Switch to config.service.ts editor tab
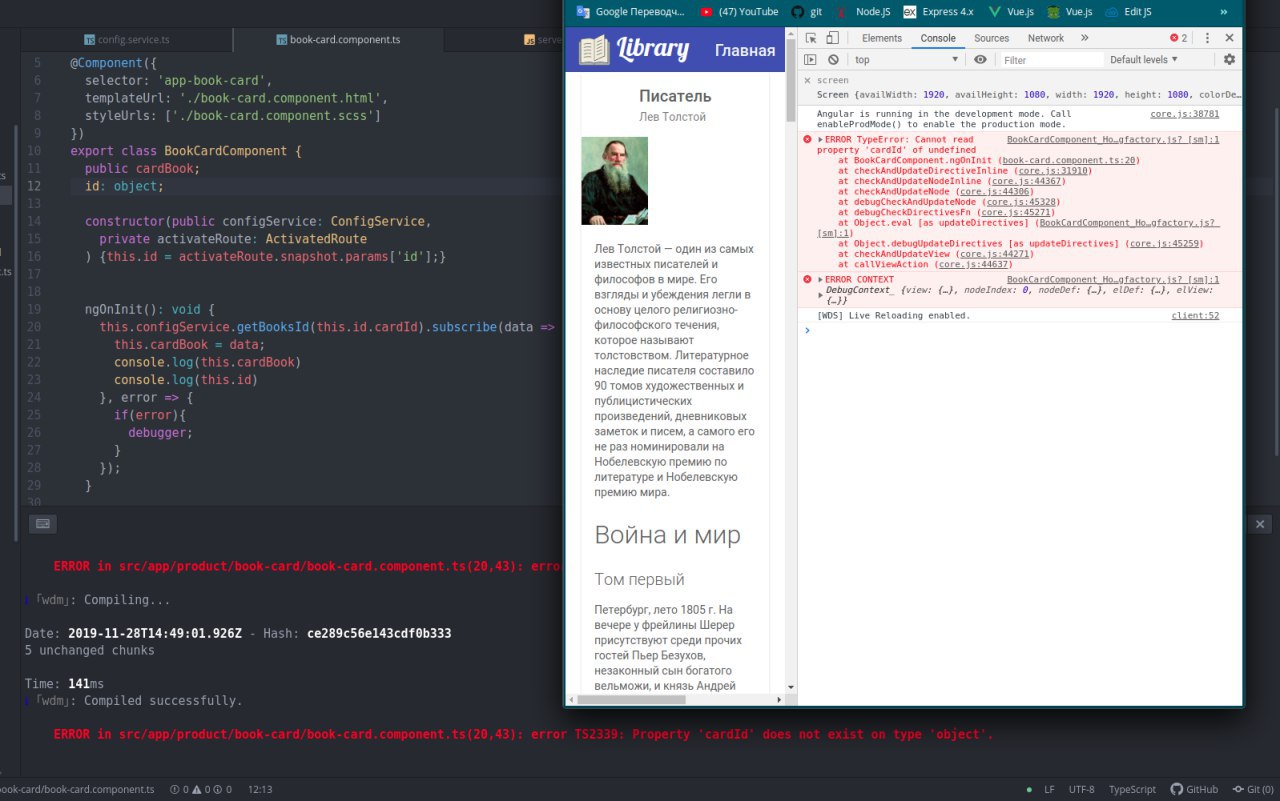This screenshot has height=801, width=1280. point(126,40)
